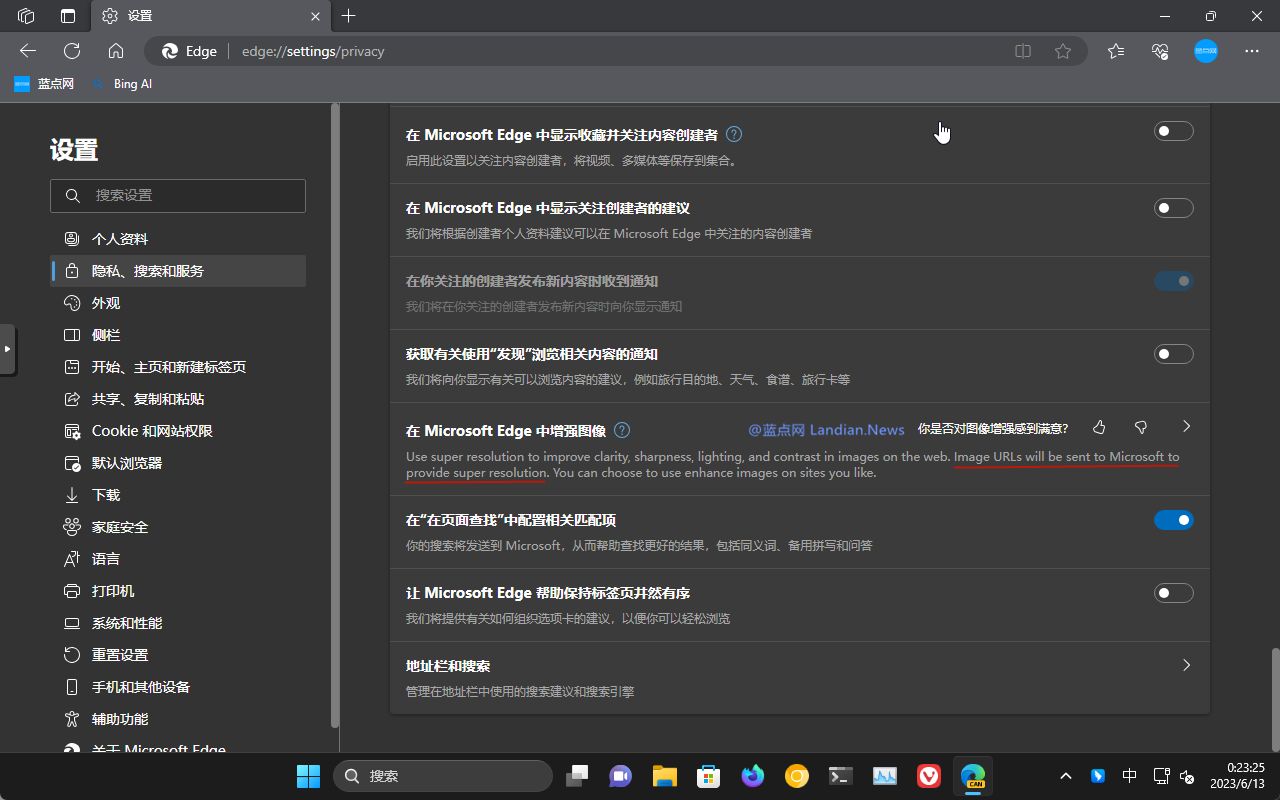The image size is (1280, 800).
Task: Open 语言 settings section
Action: coord(178,559)
